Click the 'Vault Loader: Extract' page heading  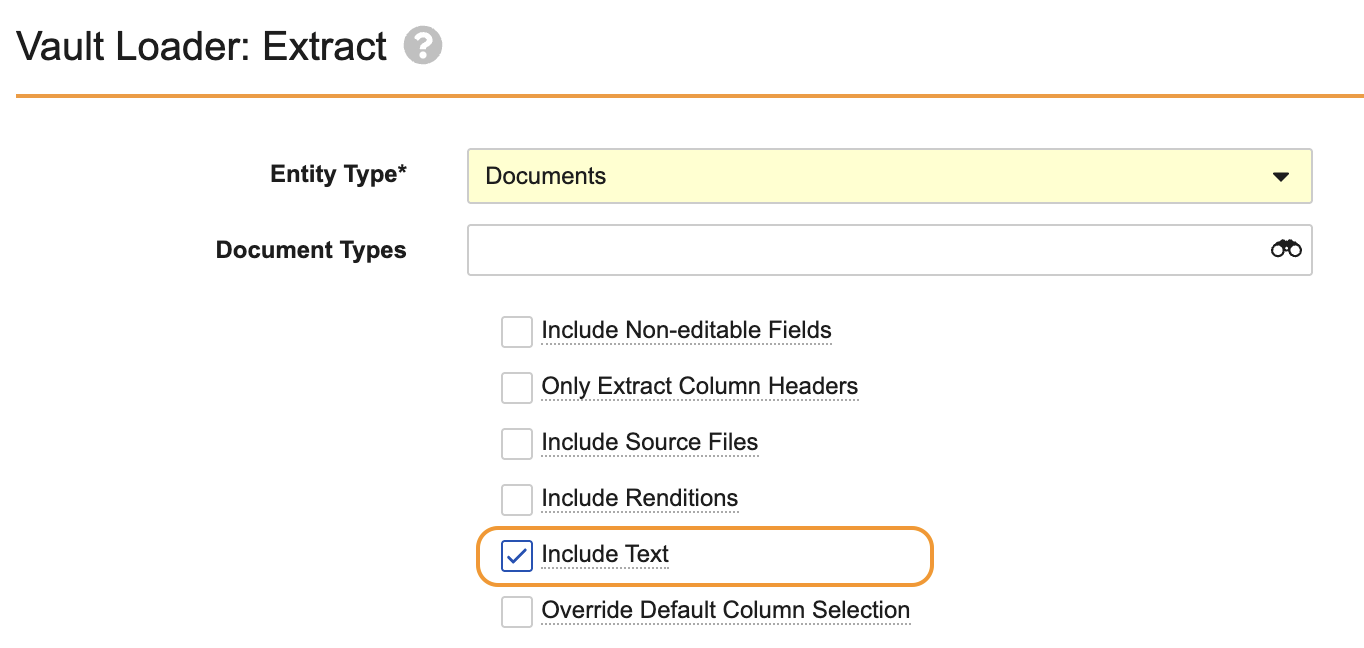click(202, 47)
